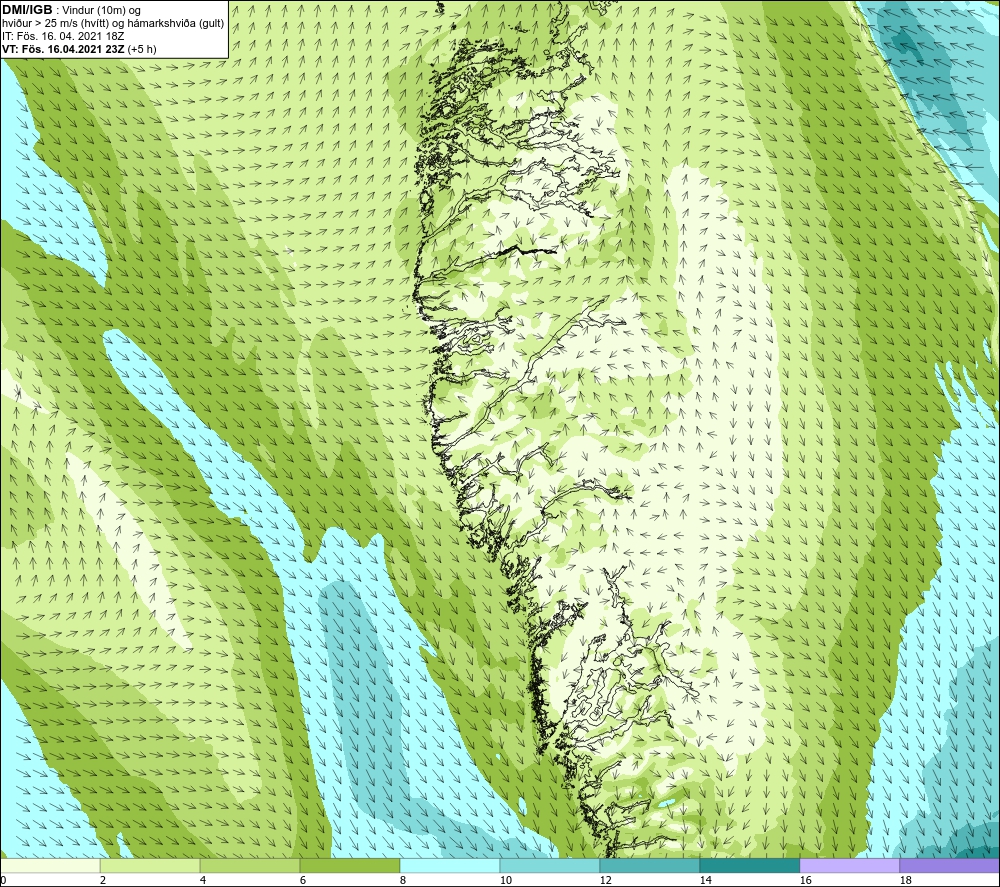Screen dimensions: 1000x887
Task: Click the '(+5 h)' forecast offset text
Action: 142,49
